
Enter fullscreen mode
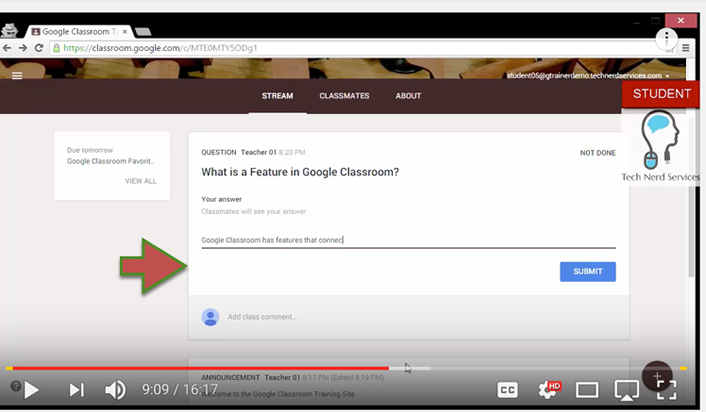[666, 390]
